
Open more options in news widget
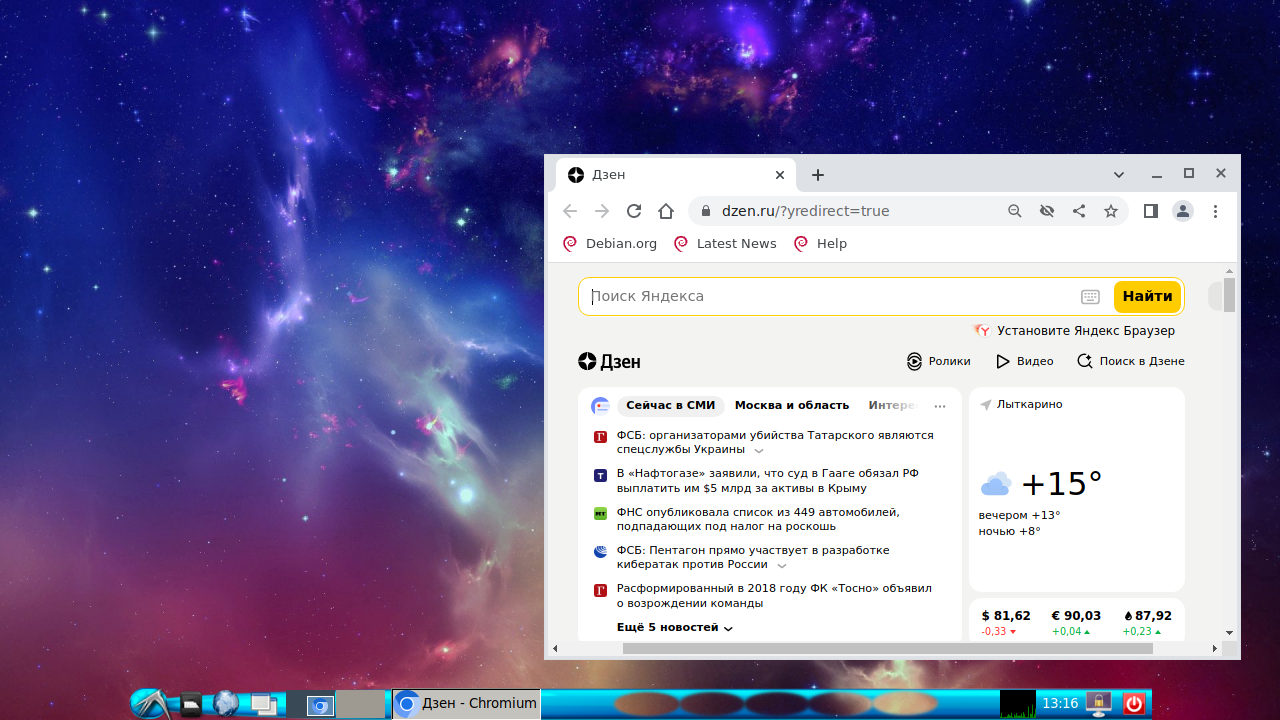coord(939,406)
